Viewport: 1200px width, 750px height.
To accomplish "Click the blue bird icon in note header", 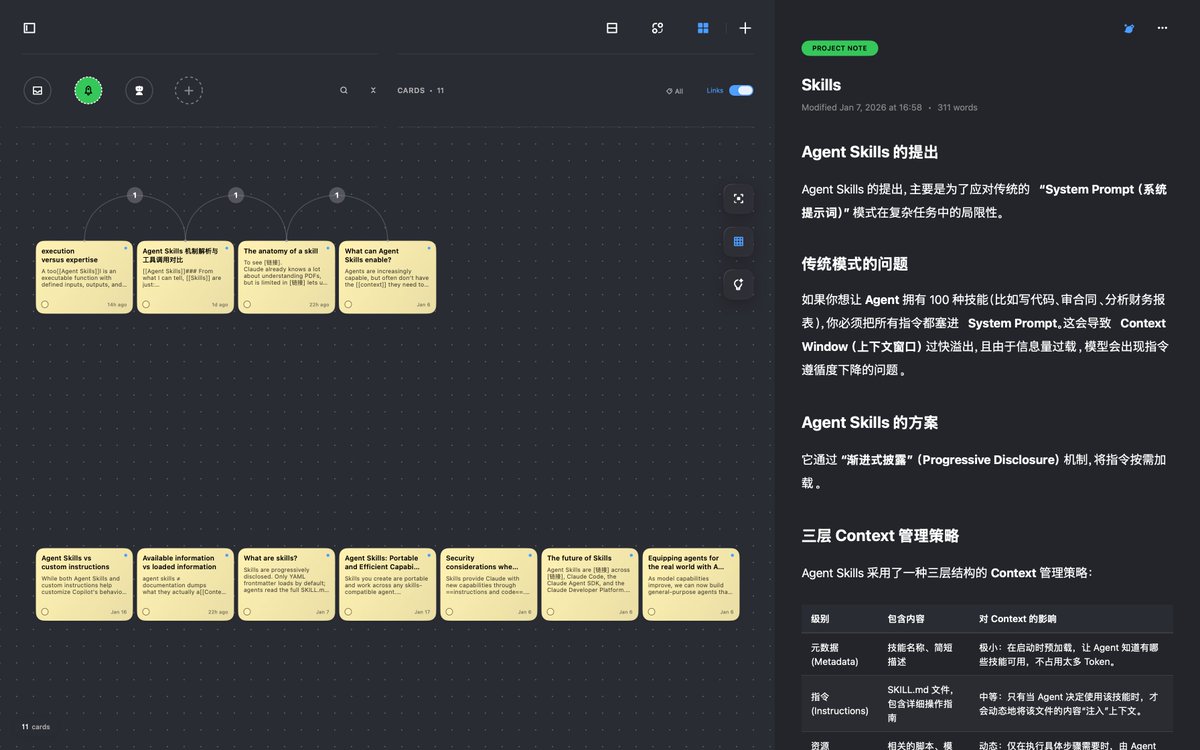I will pyautogui.click(x=1129, y=28).
